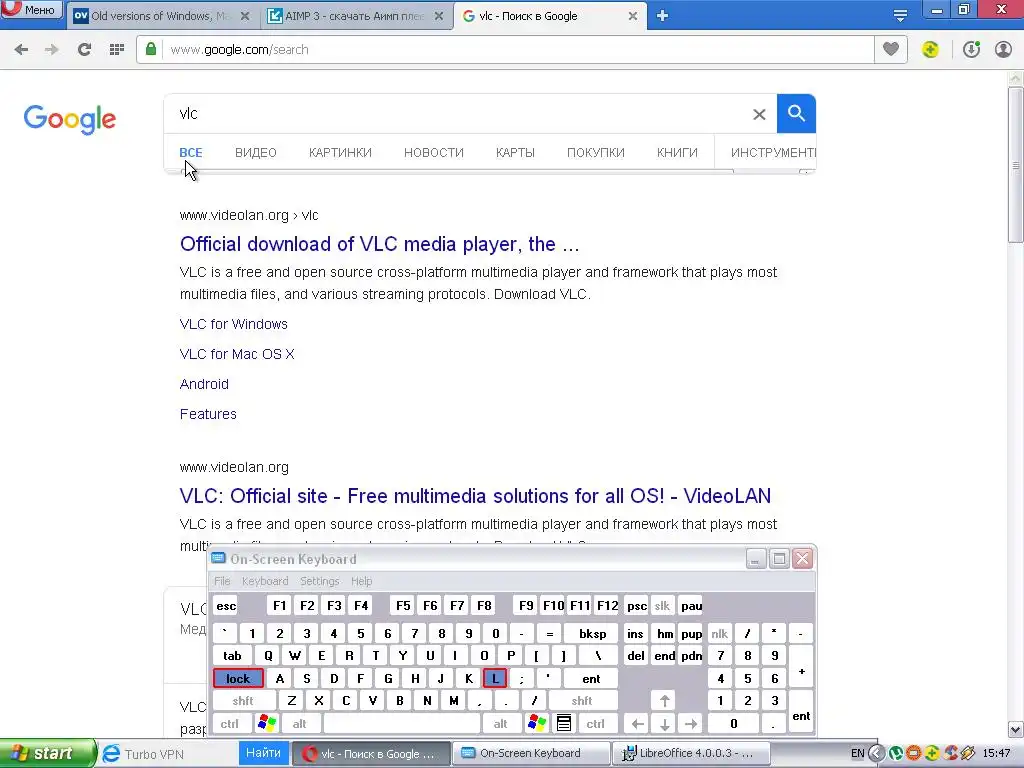Launch Turbo VPN from the taskbar
1024x768 pixels.
144,754
